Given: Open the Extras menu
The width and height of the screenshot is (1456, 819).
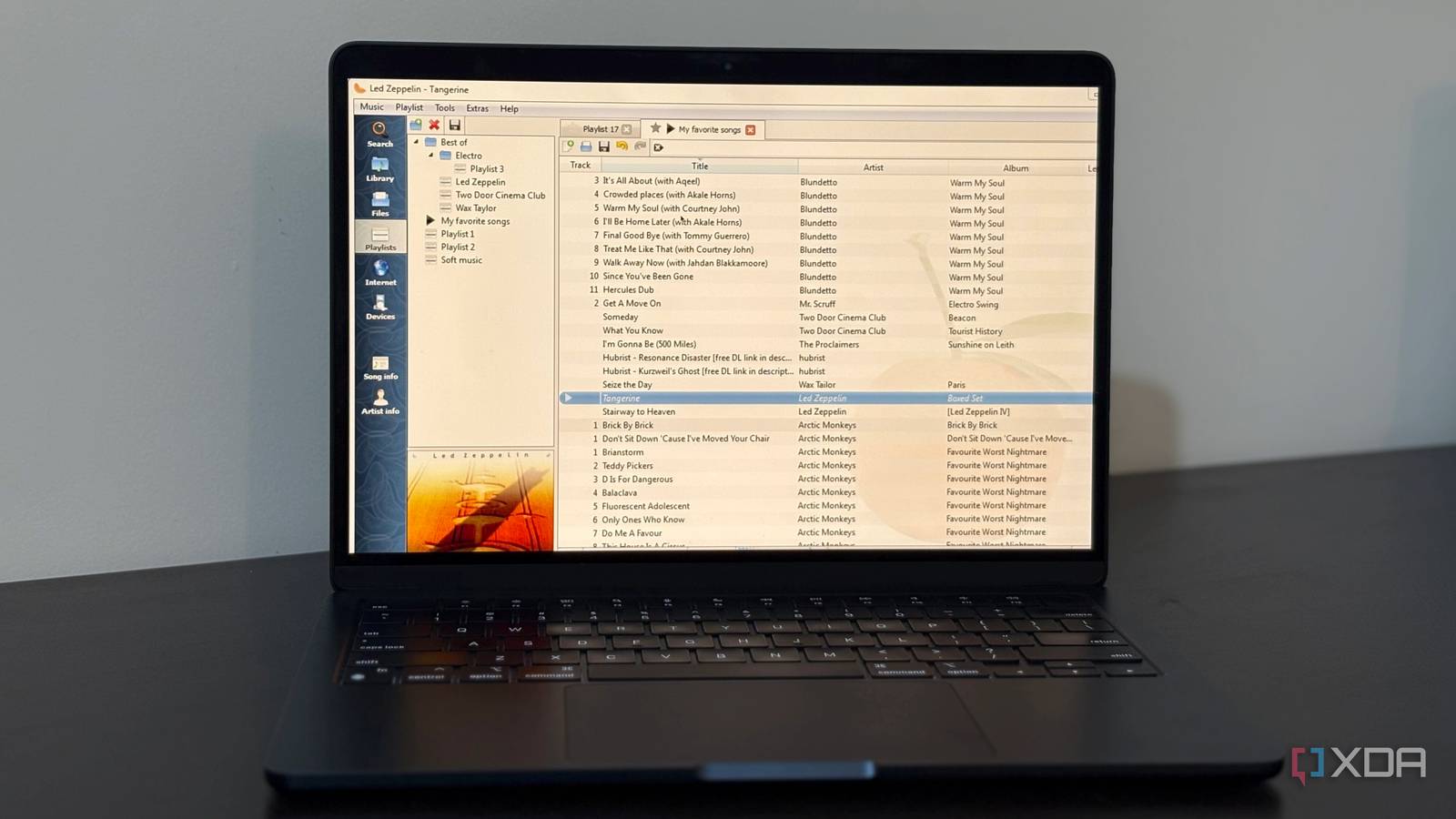Looking at the screenshot, I should click(x=477, y=108).
